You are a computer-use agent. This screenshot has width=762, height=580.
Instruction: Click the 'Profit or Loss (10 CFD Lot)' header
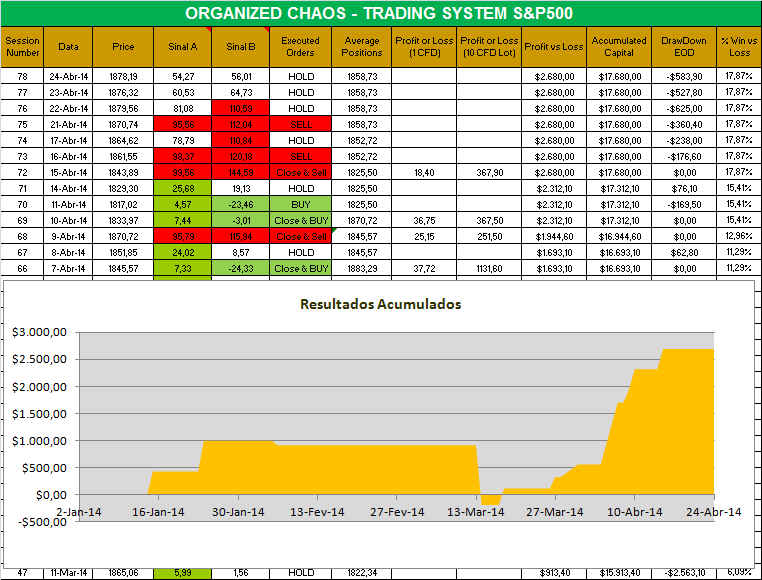(x=489, y=47)
